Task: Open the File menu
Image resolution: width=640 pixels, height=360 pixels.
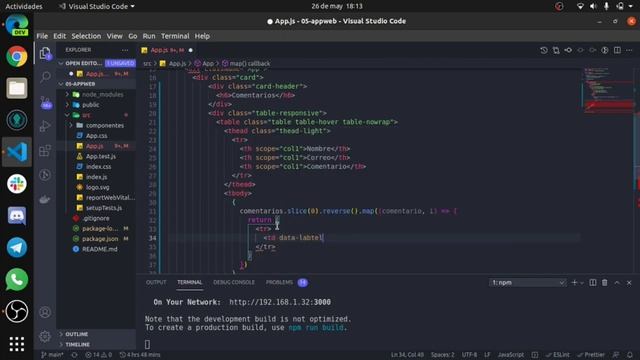Action: [x=42, y=36]
